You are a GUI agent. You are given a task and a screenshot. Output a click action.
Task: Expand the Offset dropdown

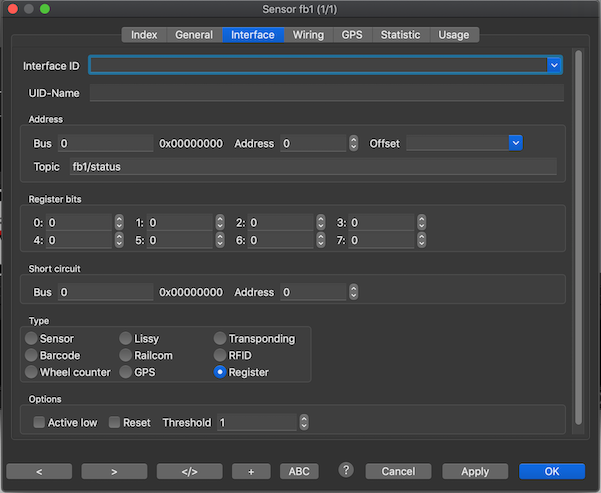click(516, 143)
